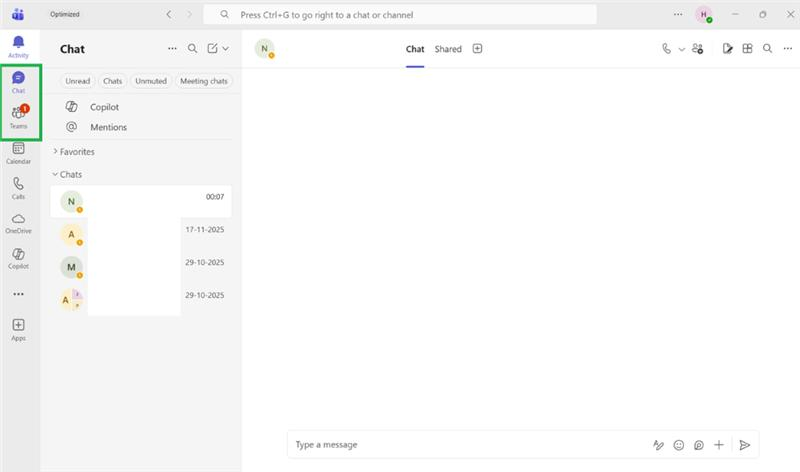Switch to the Shared tab
This screenshot has width=800, height=472.
[x=448, y=49]
